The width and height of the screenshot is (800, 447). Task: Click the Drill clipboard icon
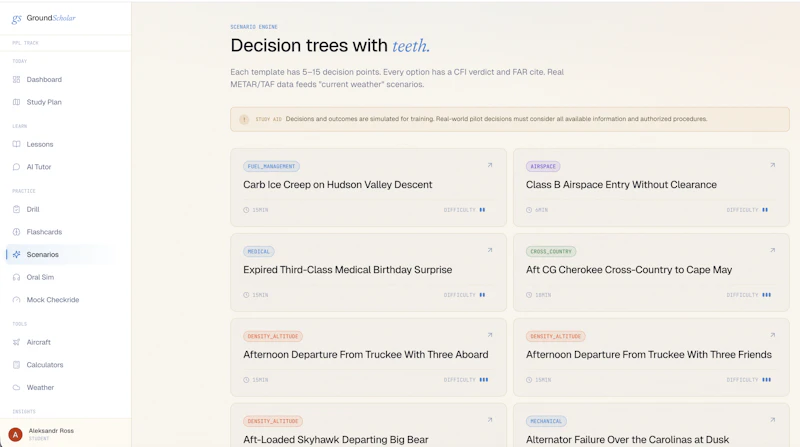pyautogui.click(x=16, y=209)
